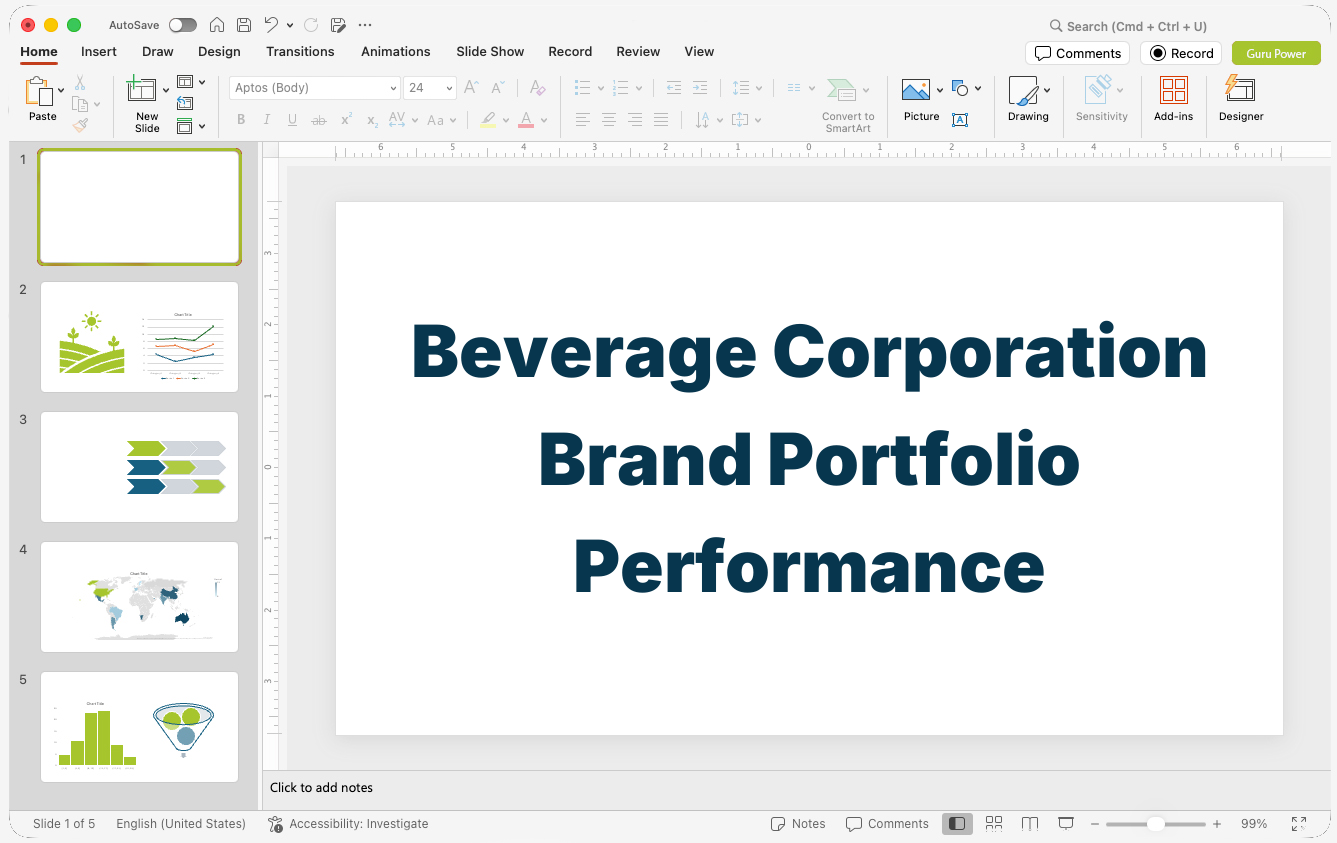Open the Animations tab
This screenshot has width=1337, height=843.
(396, 52)
